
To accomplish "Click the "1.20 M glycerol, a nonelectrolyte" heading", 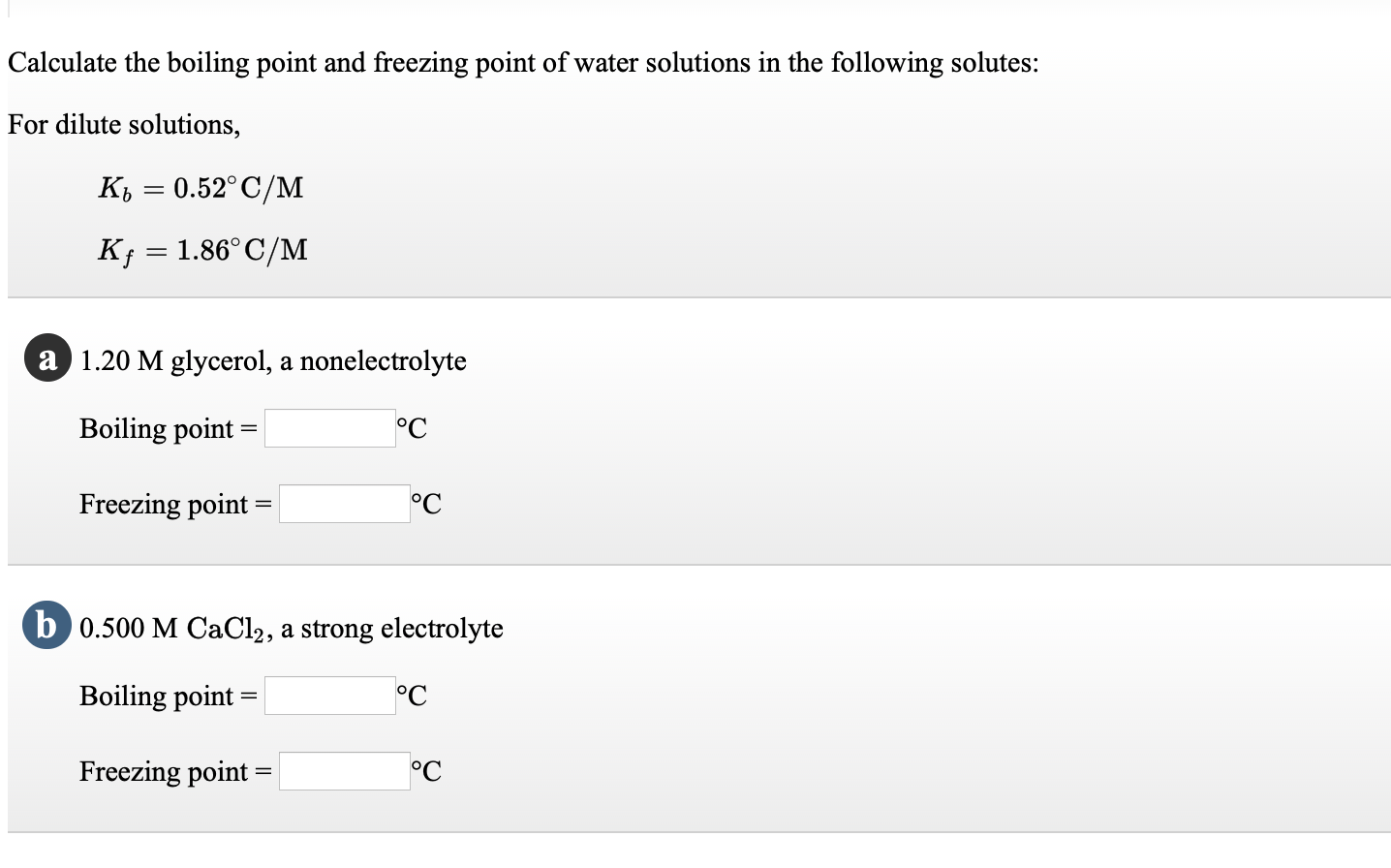I will coord(272,360).
